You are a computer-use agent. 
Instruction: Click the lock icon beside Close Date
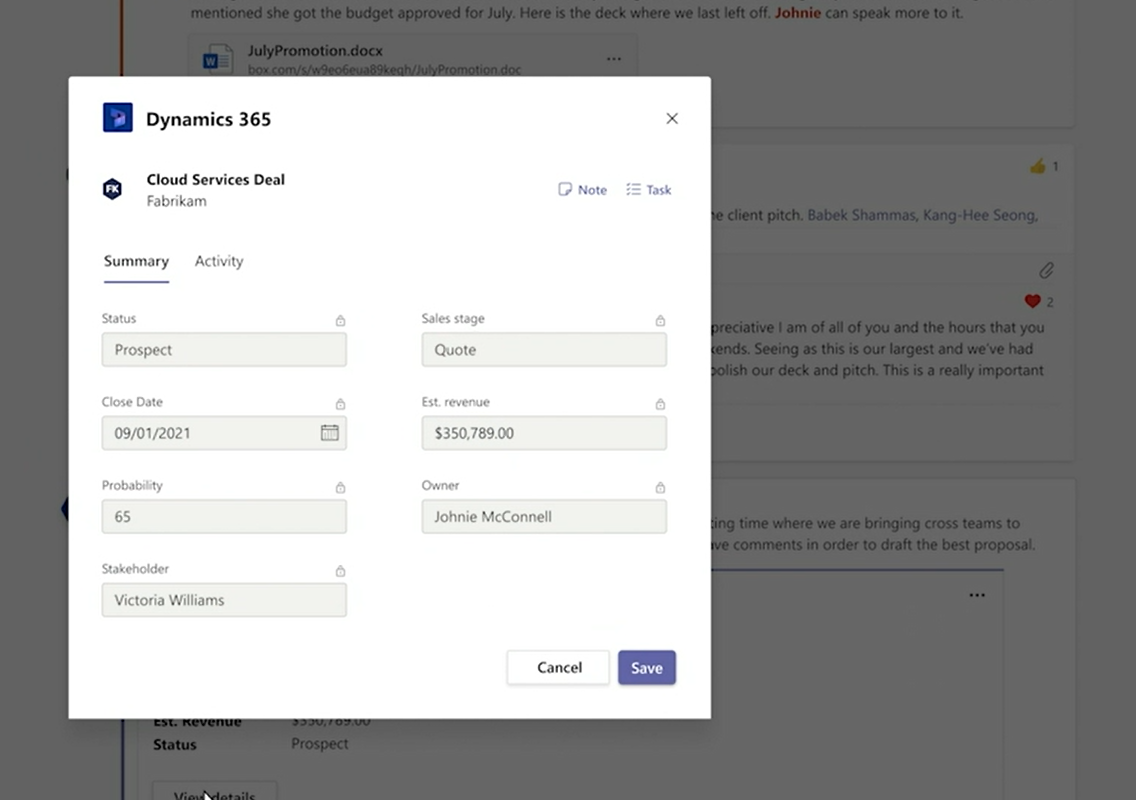click(341, 404)
